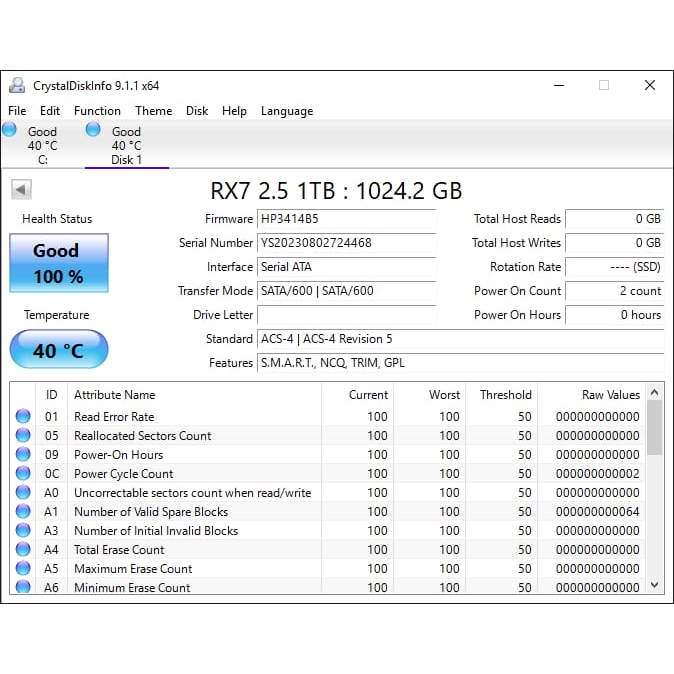This screenshot has height=674, width=674.
Task: Open the Theme menu
Action: point(153,111)
